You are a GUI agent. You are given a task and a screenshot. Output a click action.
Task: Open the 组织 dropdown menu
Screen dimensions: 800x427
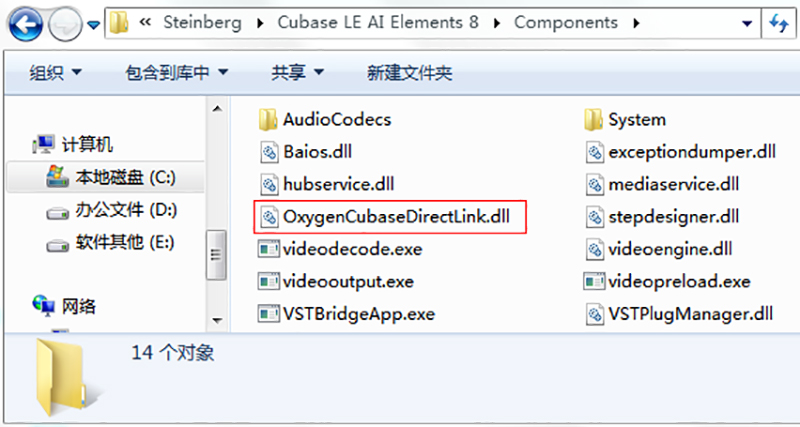56,73
